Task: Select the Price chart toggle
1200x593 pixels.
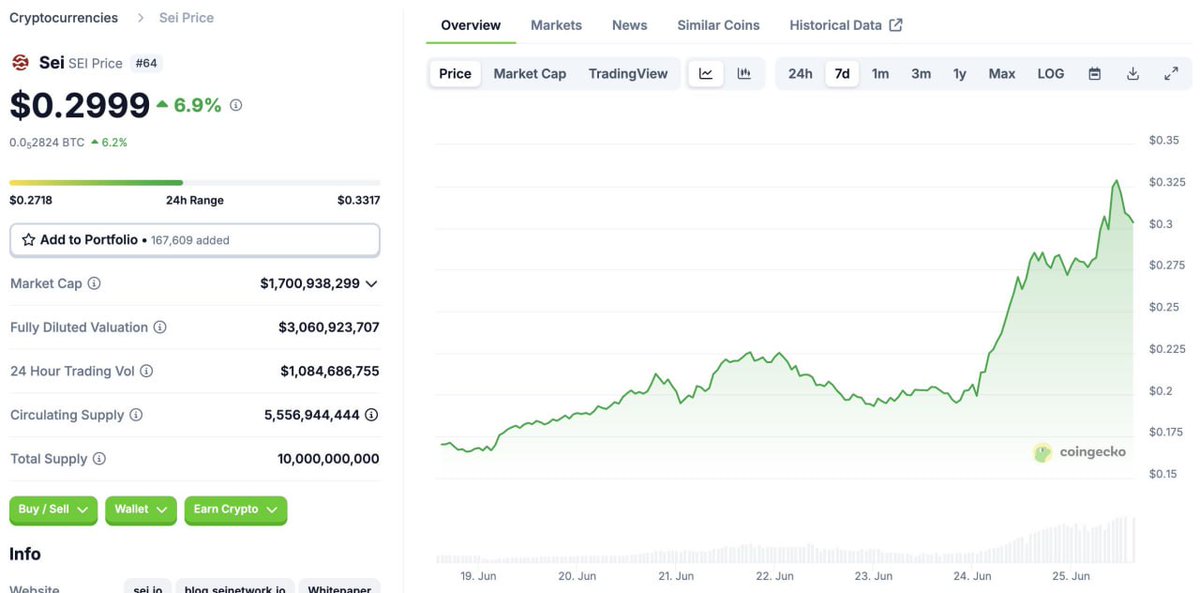Action: 455,74
